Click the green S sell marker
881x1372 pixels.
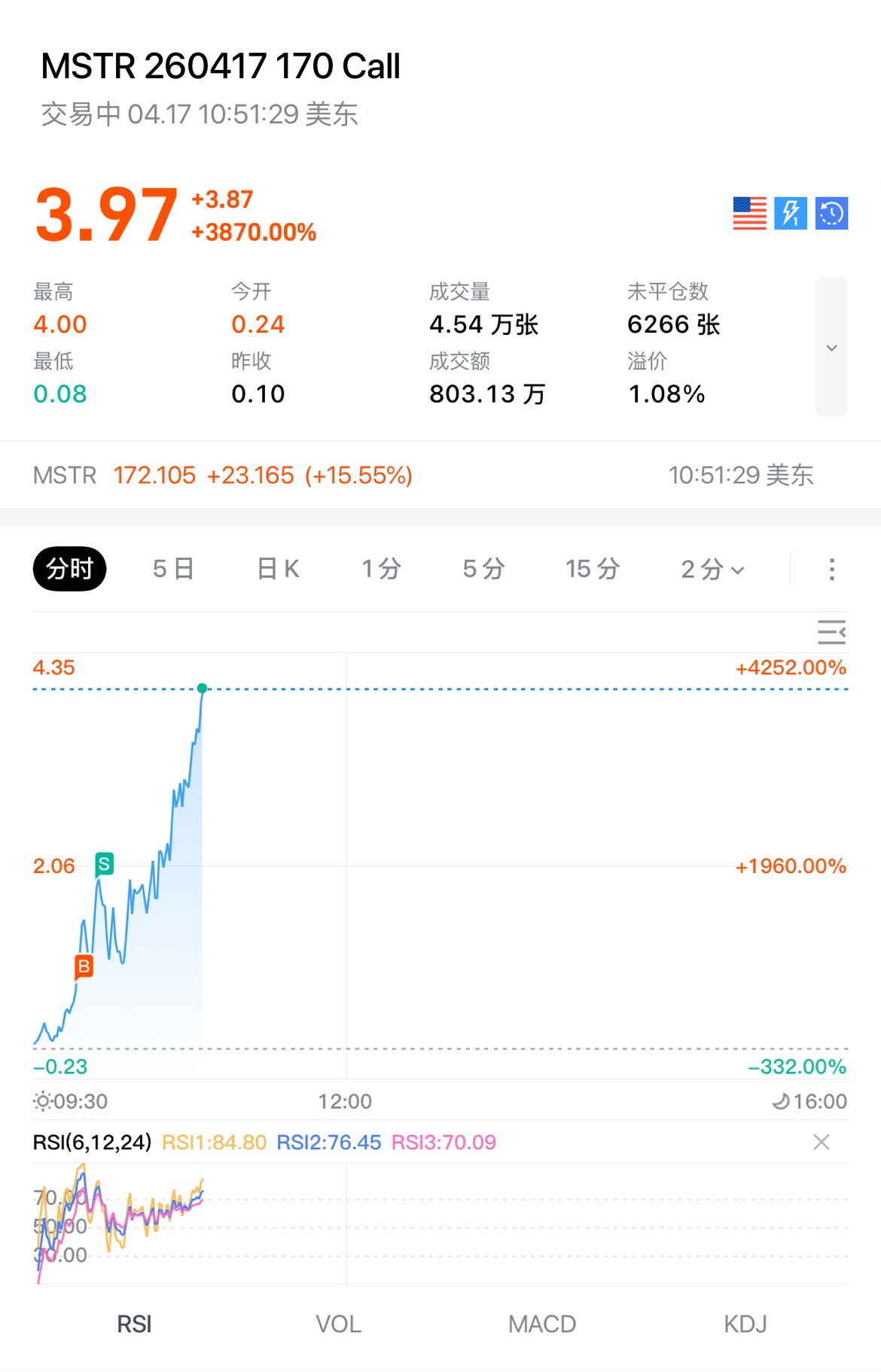105,864
